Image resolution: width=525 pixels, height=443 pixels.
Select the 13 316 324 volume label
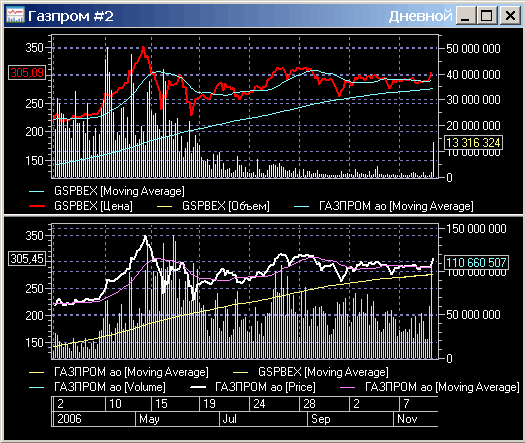click(x=473, y=143)
